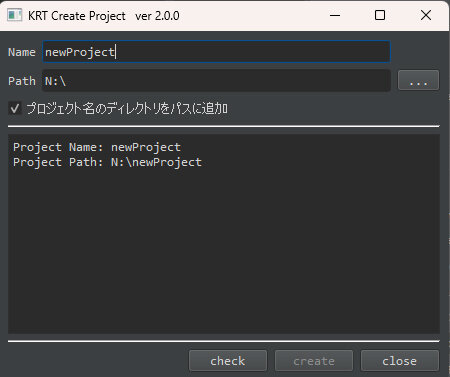450x377 pixels.
Task: Click the Path label
Action: click(22, 81)
